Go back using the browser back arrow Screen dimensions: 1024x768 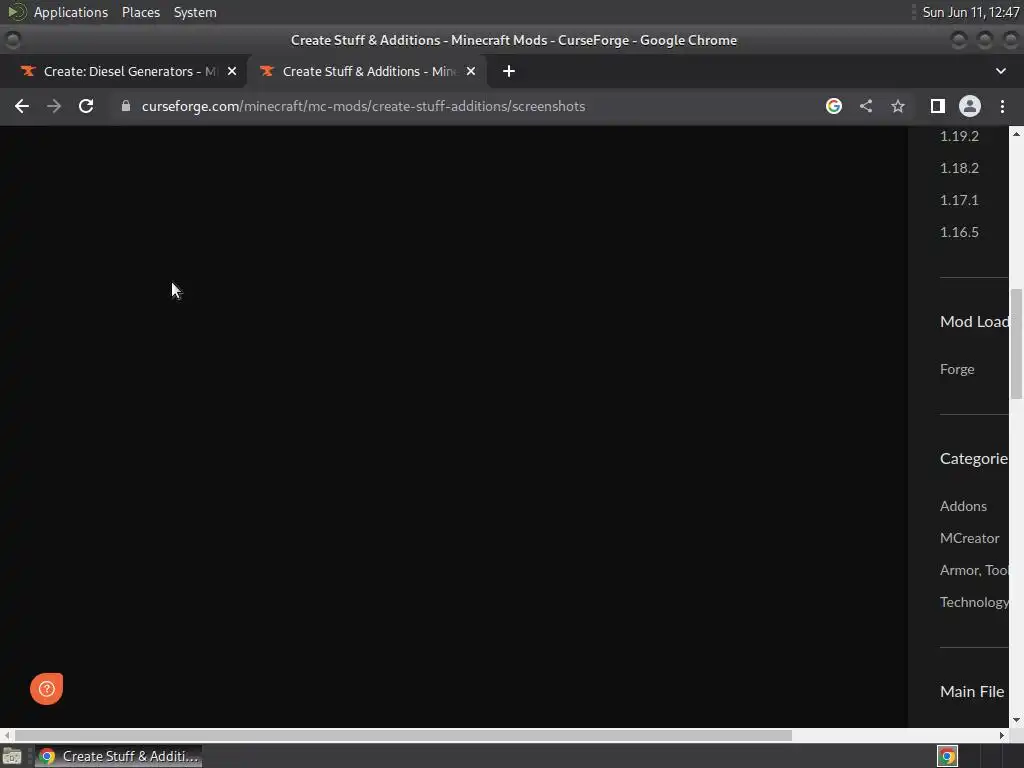22,106
